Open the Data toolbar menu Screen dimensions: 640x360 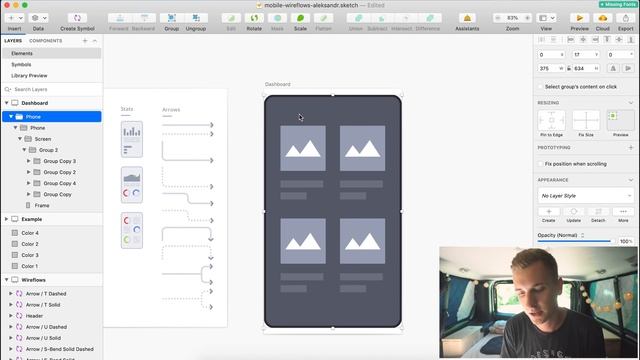tap(39, 18)
